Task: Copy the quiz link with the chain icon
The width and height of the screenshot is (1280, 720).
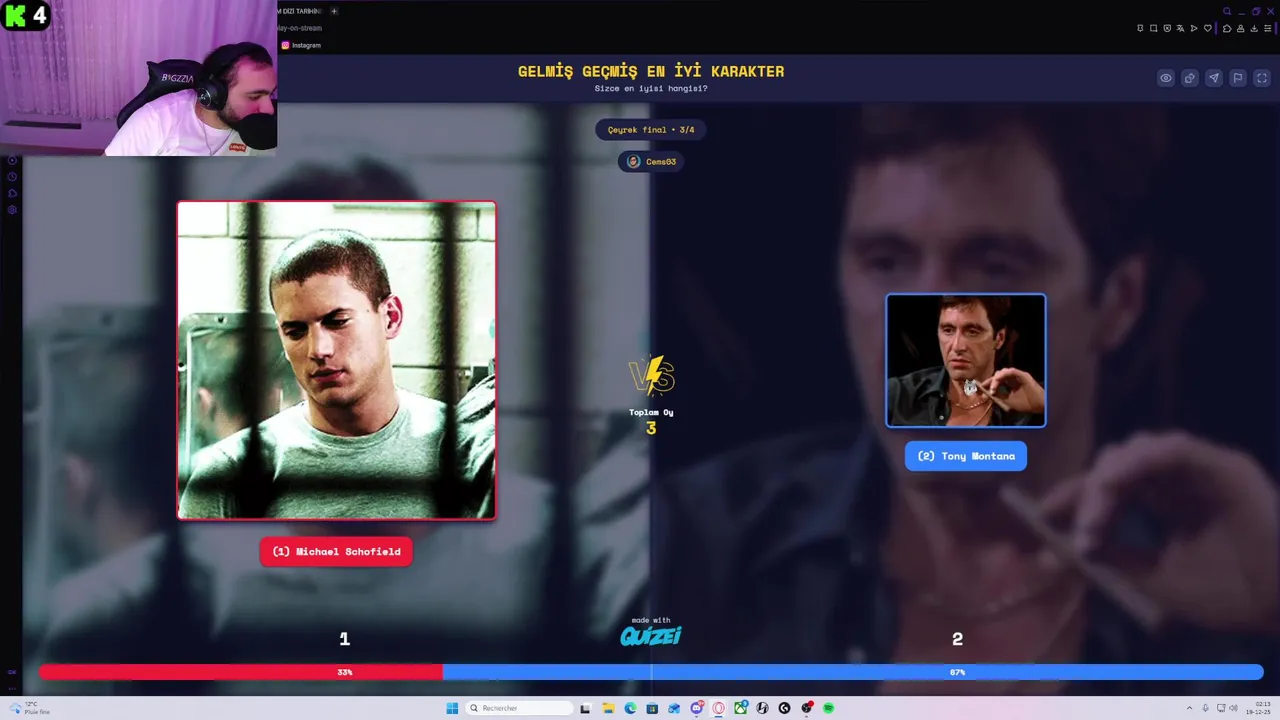Action: (1190, 78)
